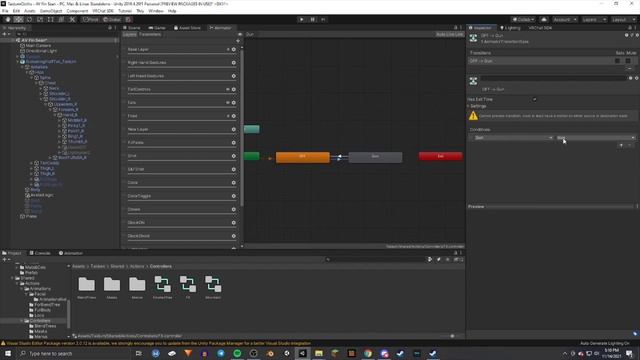Open the condition value dropdown

click(x=596, y=138)
